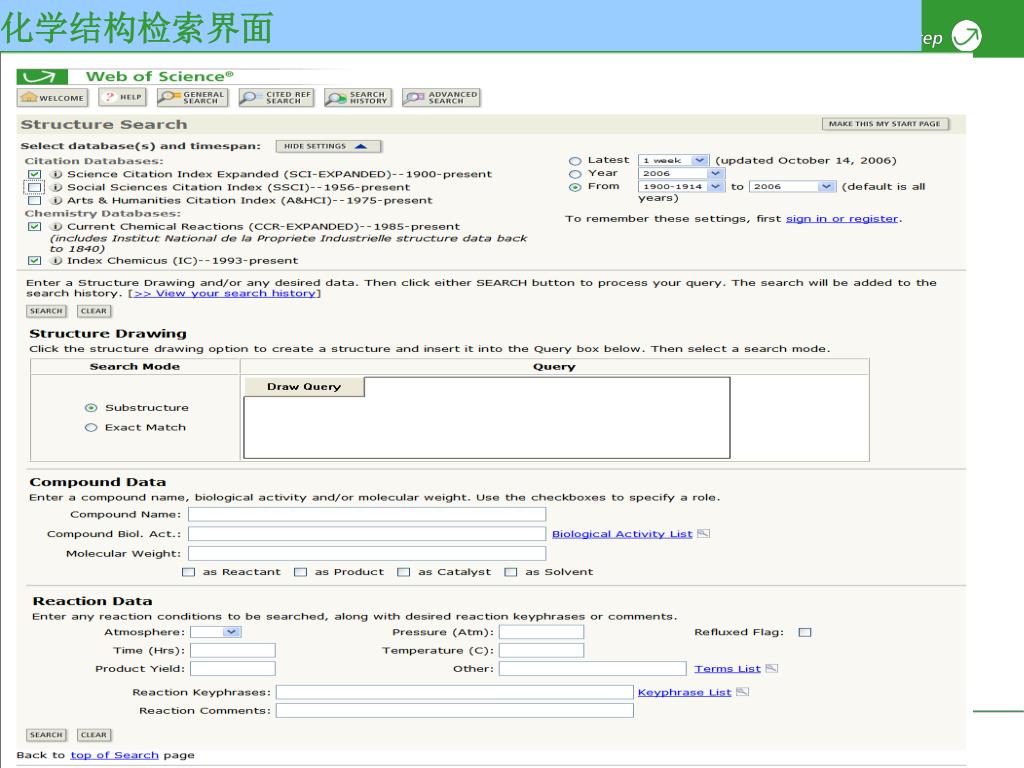Check the as Reactant role box
Screen dimensions: 1024x768
pos(189,572)
